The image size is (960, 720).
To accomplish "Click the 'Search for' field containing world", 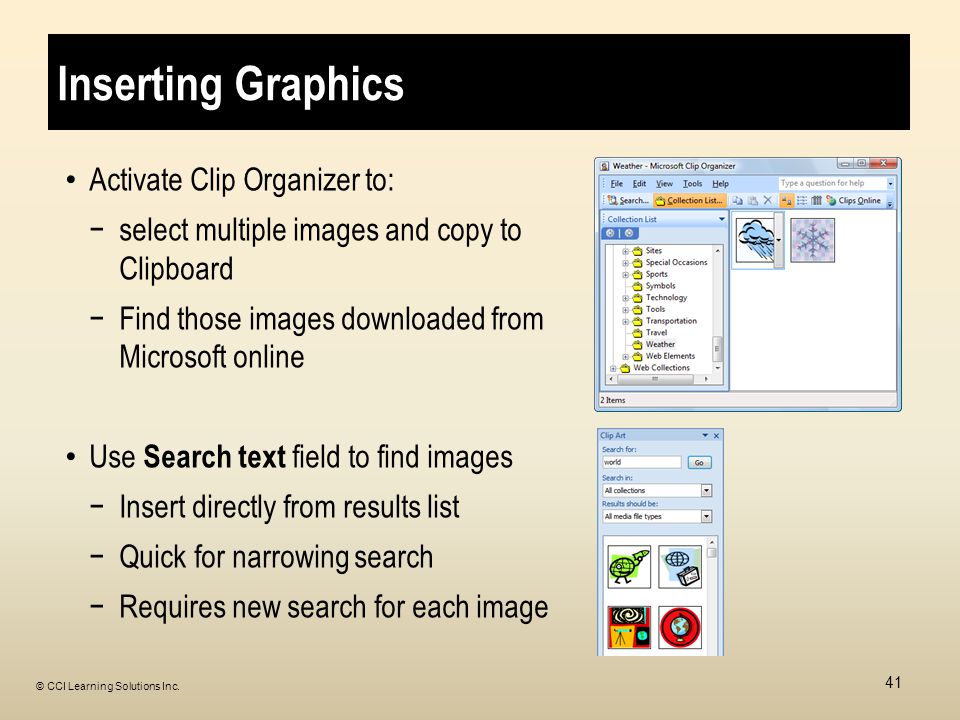I will click(x=642, y=462).
